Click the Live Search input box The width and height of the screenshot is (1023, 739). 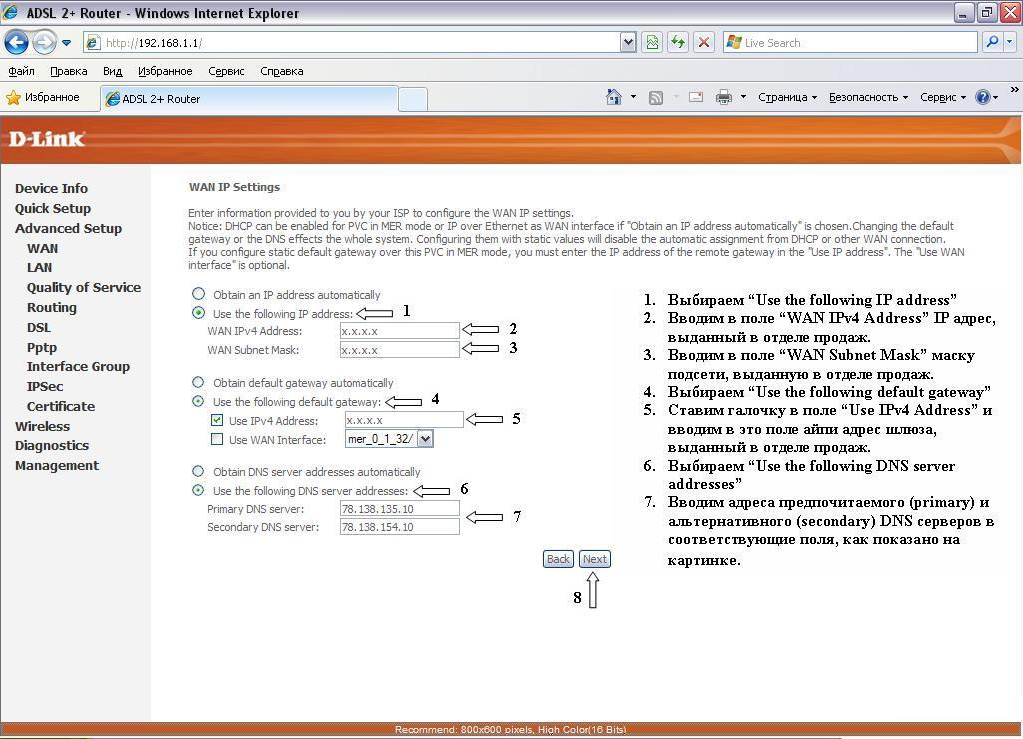tap(850, 43)
